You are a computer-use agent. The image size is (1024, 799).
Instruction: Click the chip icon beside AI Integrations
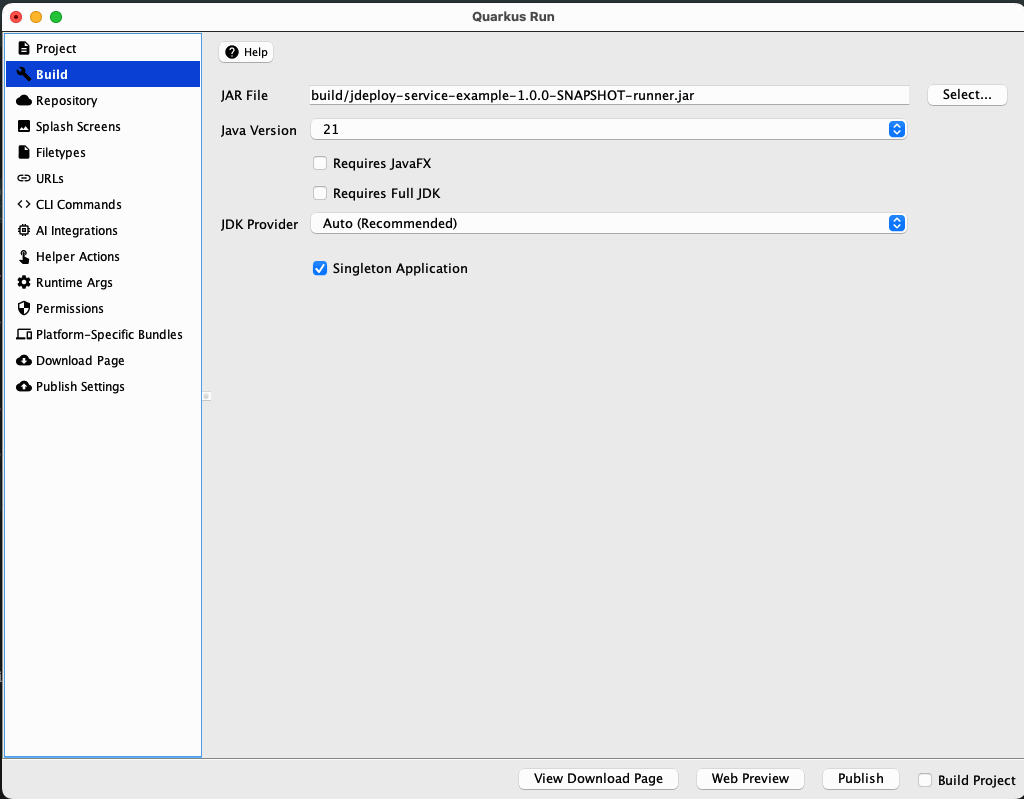tap(25, 230)
